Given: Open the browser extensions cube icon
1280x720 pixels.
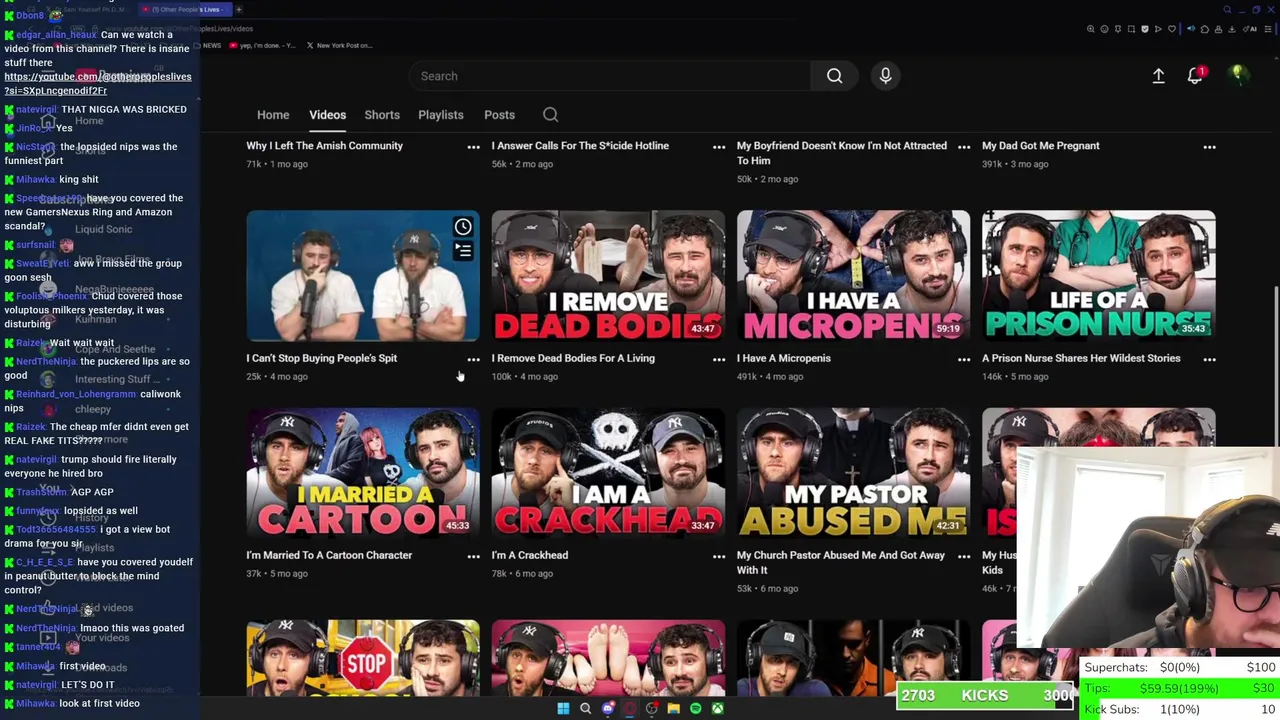Looking at the screenshot, I should click(x=1205, y=29).
